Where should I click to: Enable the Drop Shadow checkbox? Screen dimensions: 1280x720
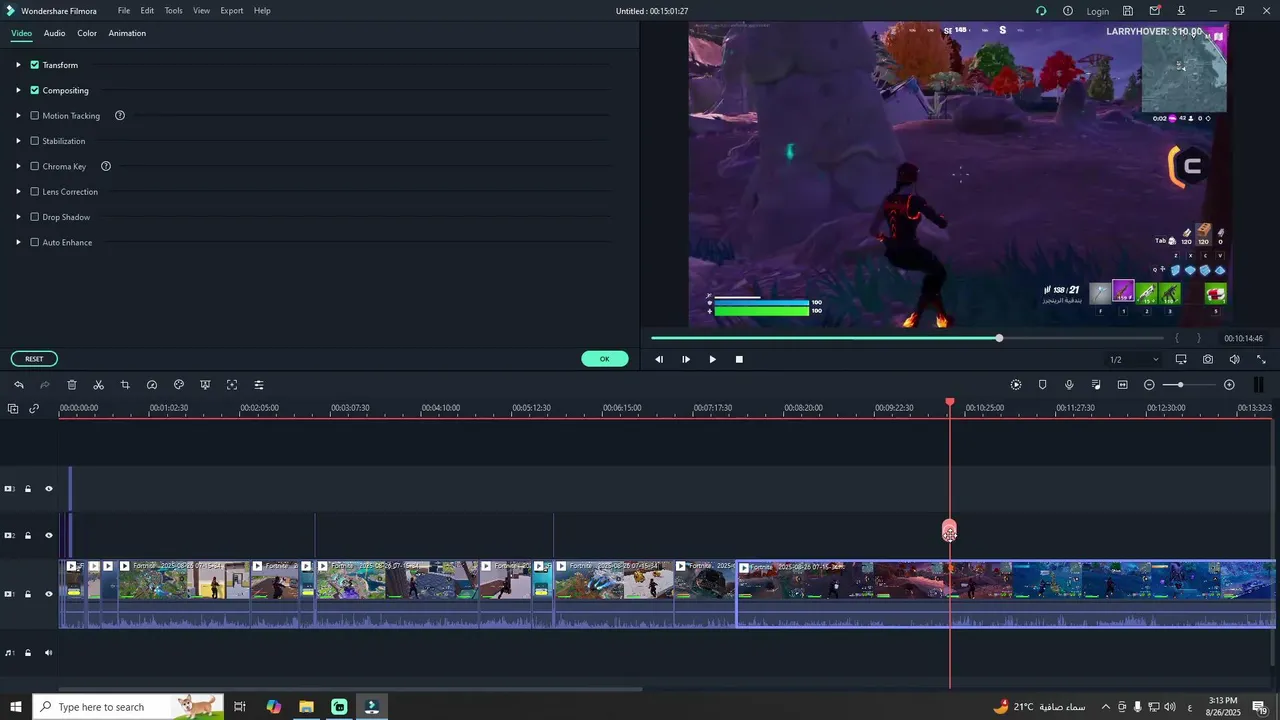point(35,217)
